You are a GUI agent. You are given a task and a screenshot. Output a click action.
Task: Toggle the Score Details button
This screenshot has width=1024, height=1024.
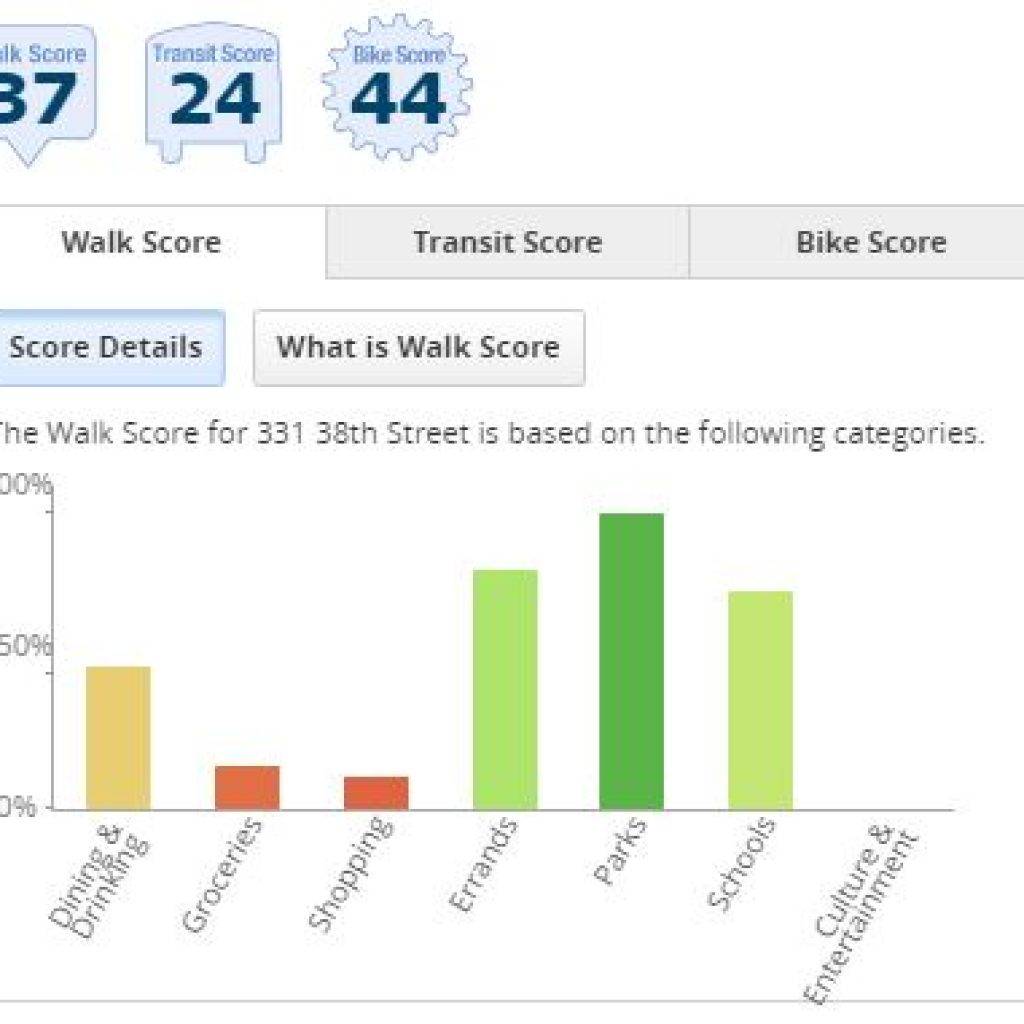(x=108, y=347)
